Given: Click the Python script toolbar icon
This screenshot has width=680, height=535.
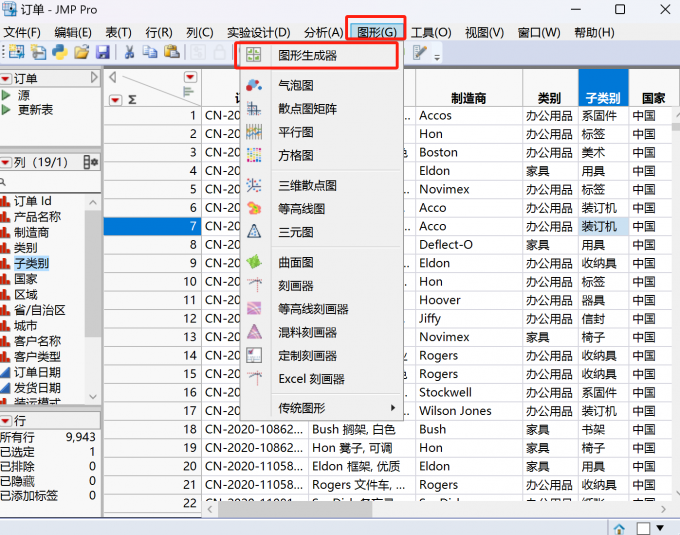Looking at the screenshot, I should 60,52.
